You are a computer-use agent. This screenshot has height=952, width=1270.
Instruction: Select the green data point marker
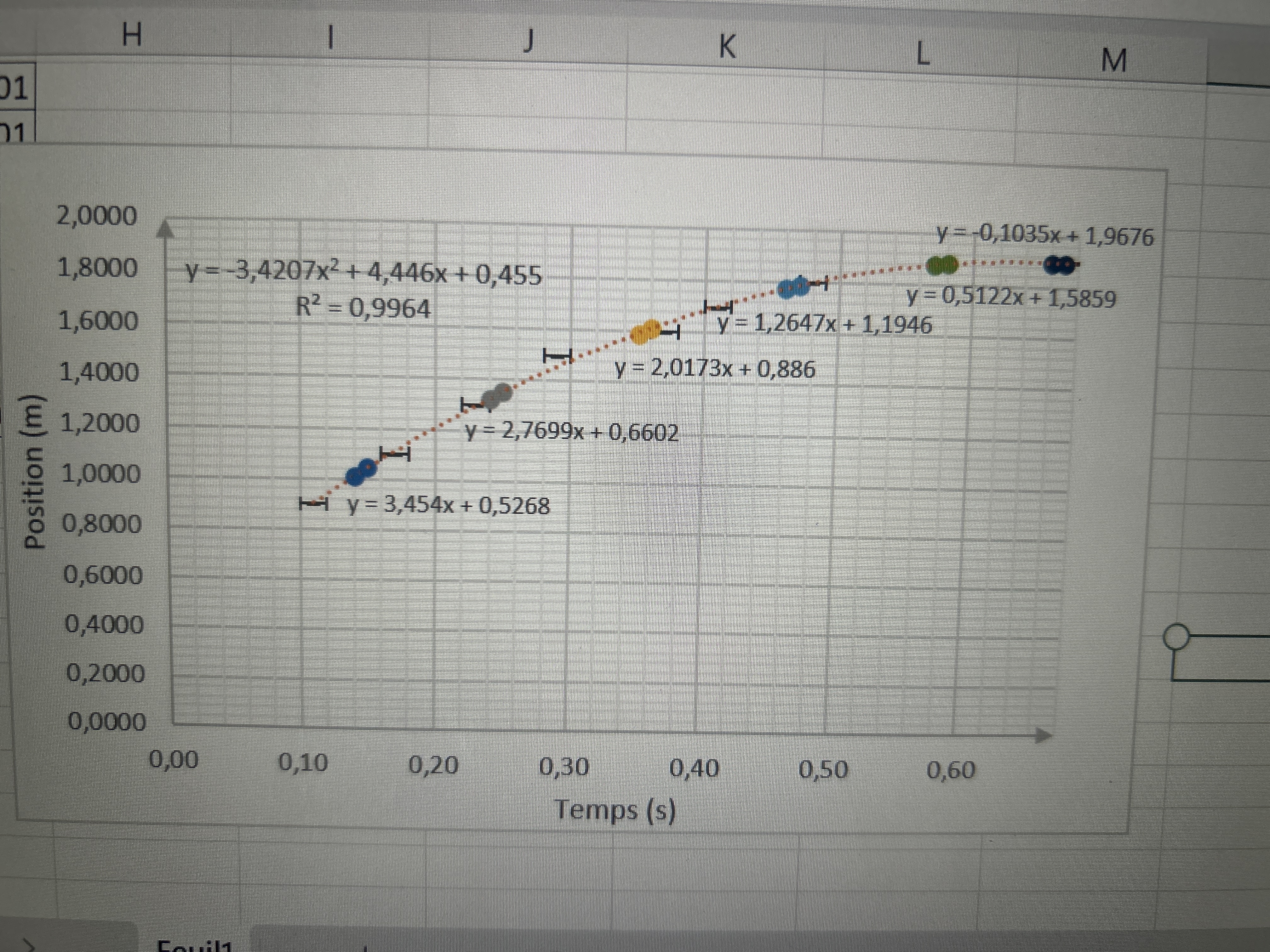pyautogui.click(x=943, y=264)
